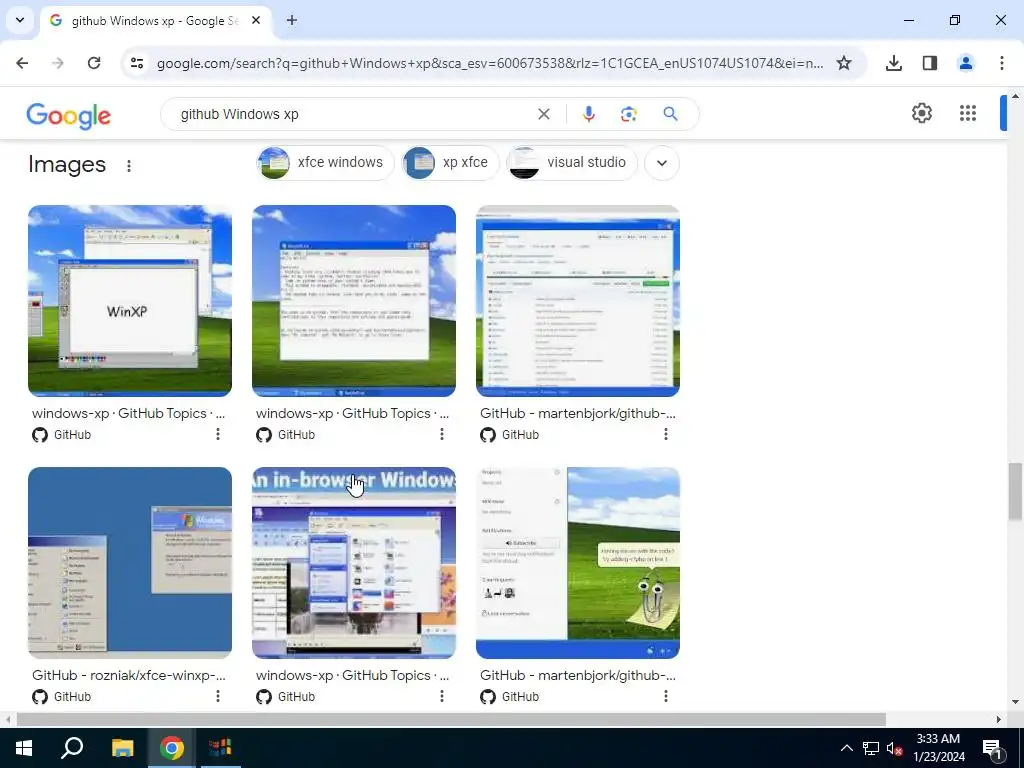Clear the search box with the X
Viewport: 1024px width, 768px height.
coord(543,114)
